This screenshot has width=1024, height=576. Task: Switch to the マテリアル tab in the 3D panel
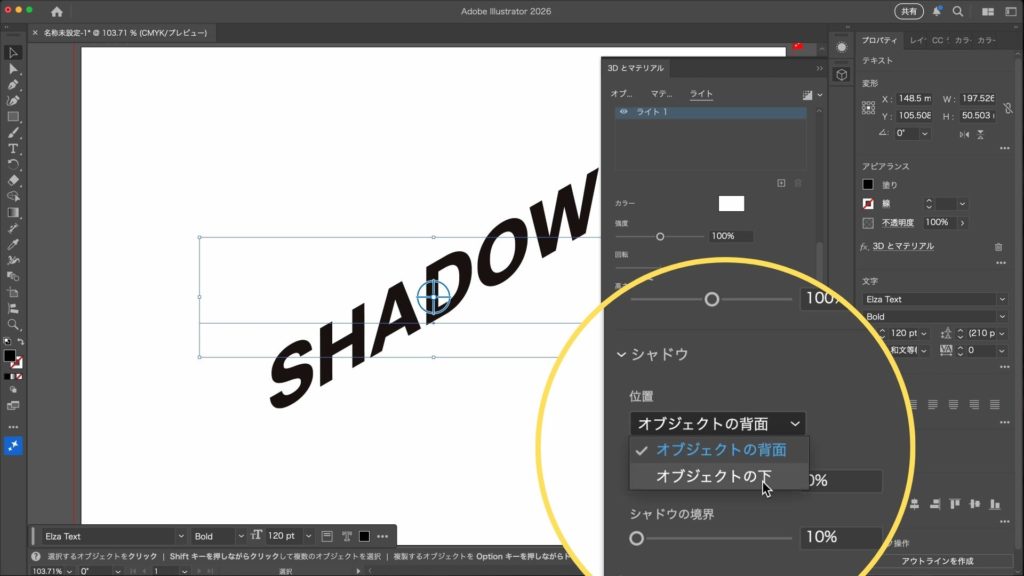coord(661,94)
